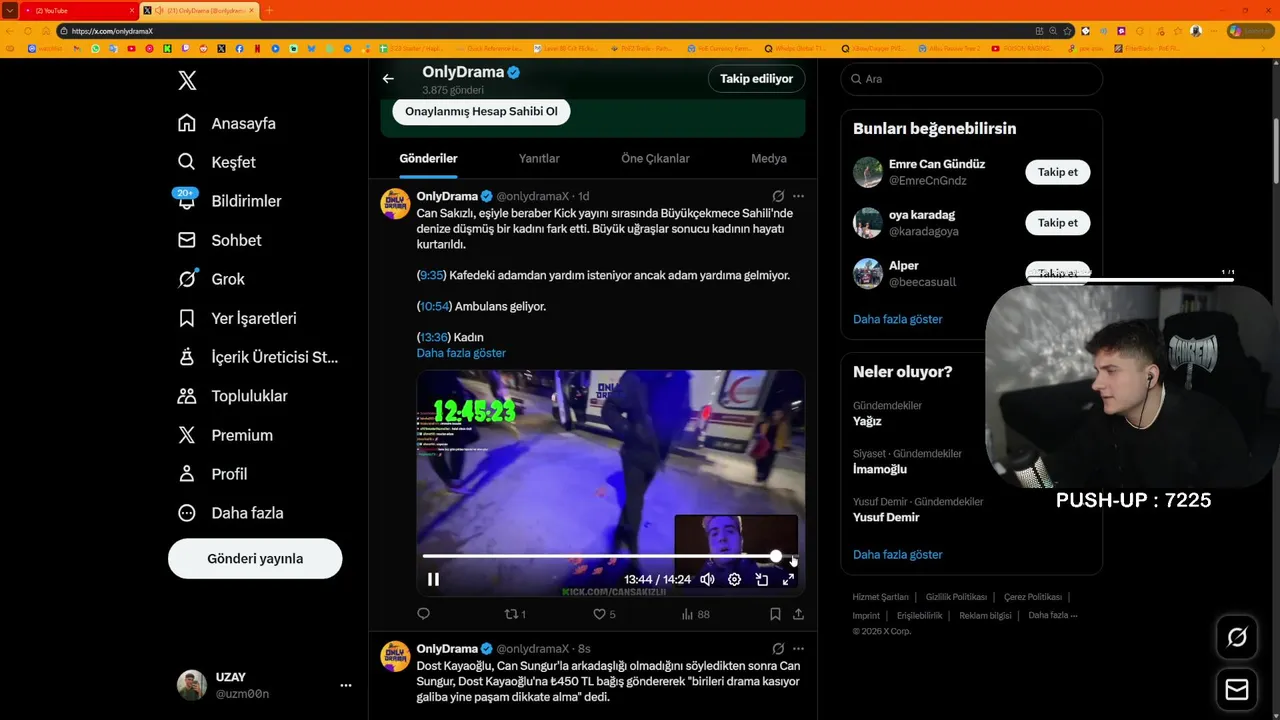Open Grok icon on second post
Viewport: 1280px width, 720px height.
tap(778, 649)
